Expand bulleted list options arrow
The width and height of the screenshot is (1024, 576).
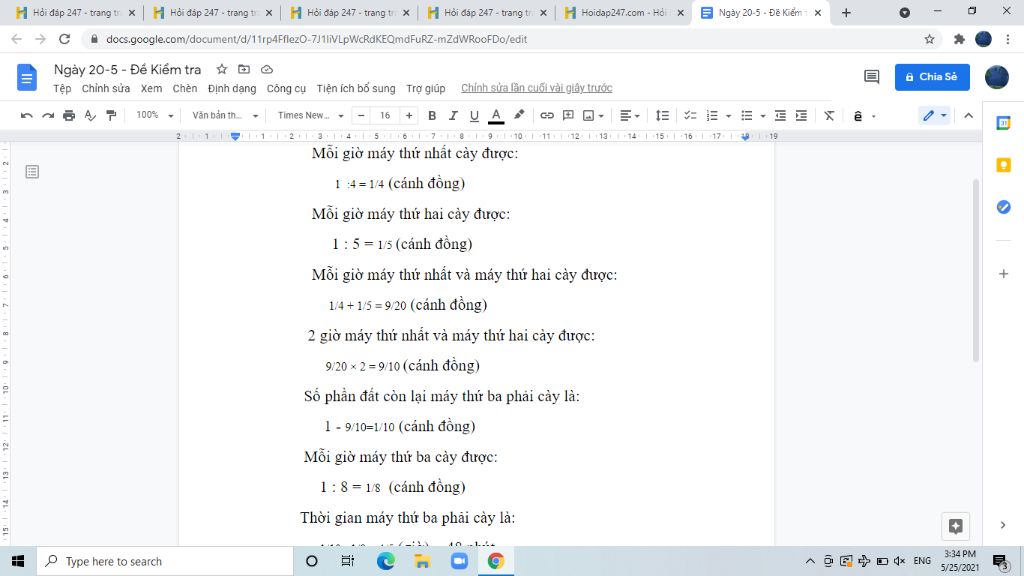pyautogui.click(x=763, y=116)
